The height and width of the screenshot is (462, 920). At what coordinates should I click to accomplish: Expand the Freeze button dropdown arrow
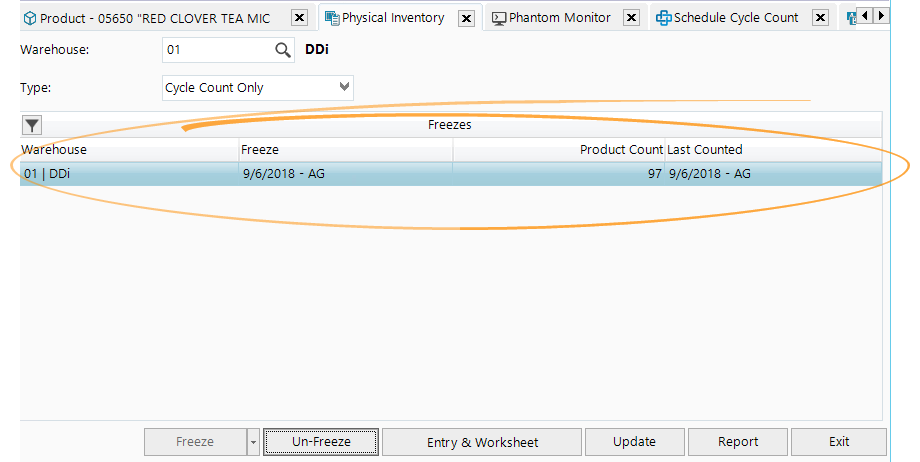tap(253, 442)
